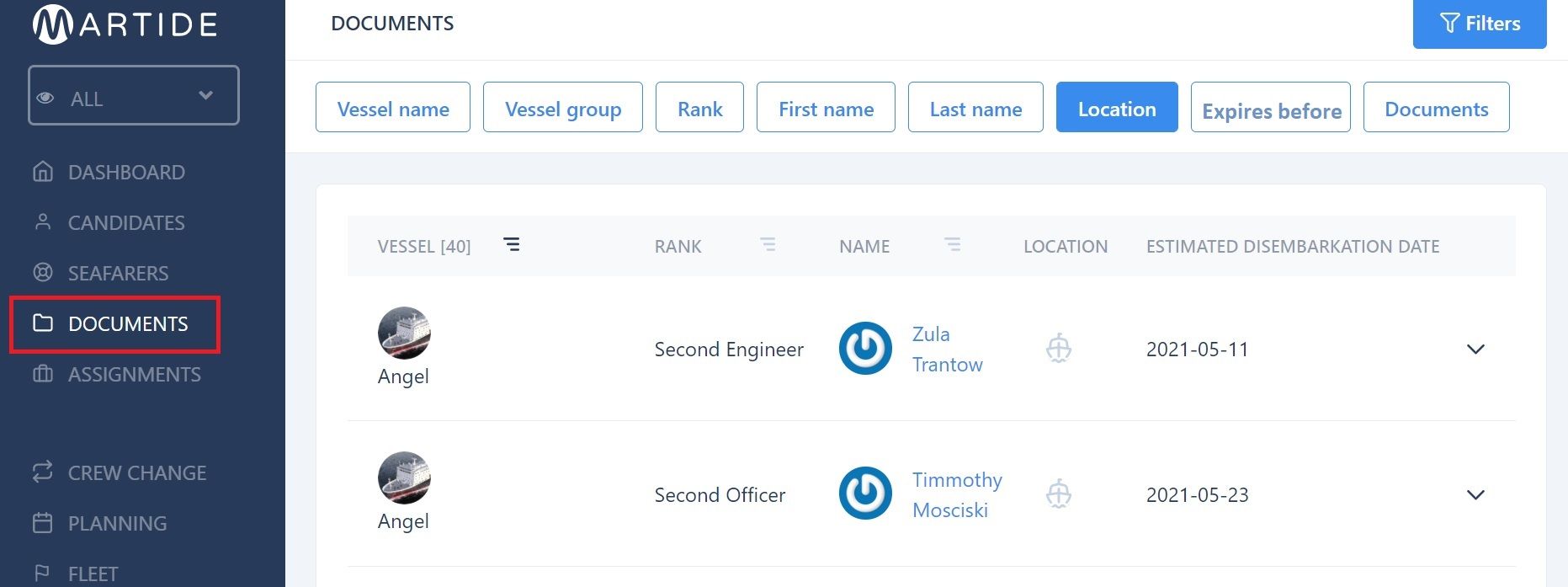The image size is (1568, 587).
Task: Click the Crew Change arrows icon
Action: (x=42, y=472)
